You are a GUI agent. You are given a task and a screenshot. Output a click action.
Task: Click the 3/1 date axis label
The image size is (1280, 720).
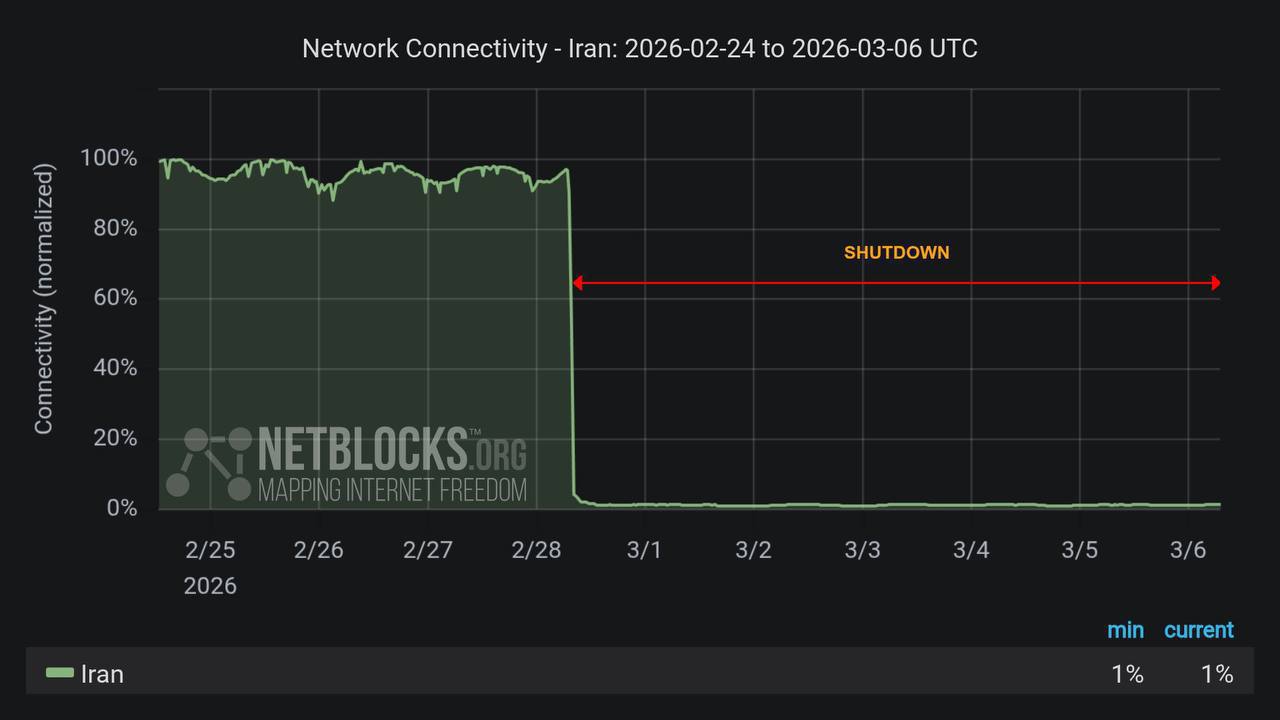point(644,550)
